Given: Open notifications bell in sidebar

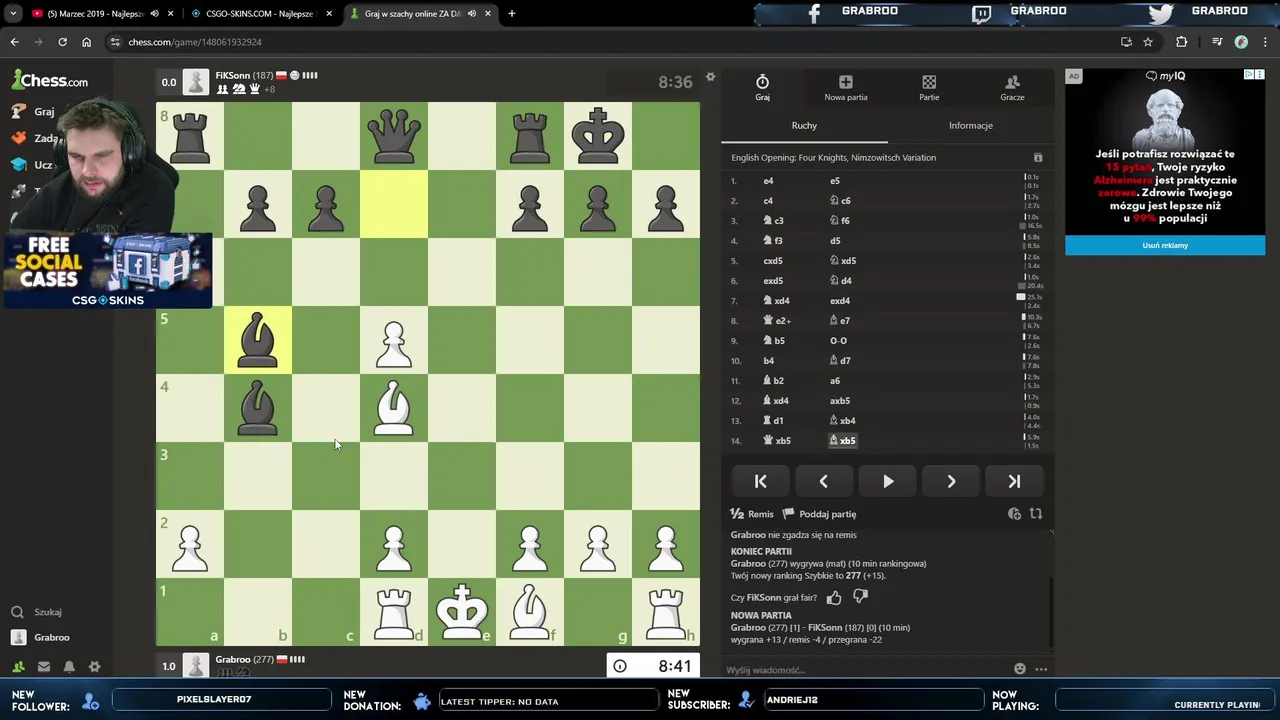Looking at the screenshot, I should click(x=69, y=666).
